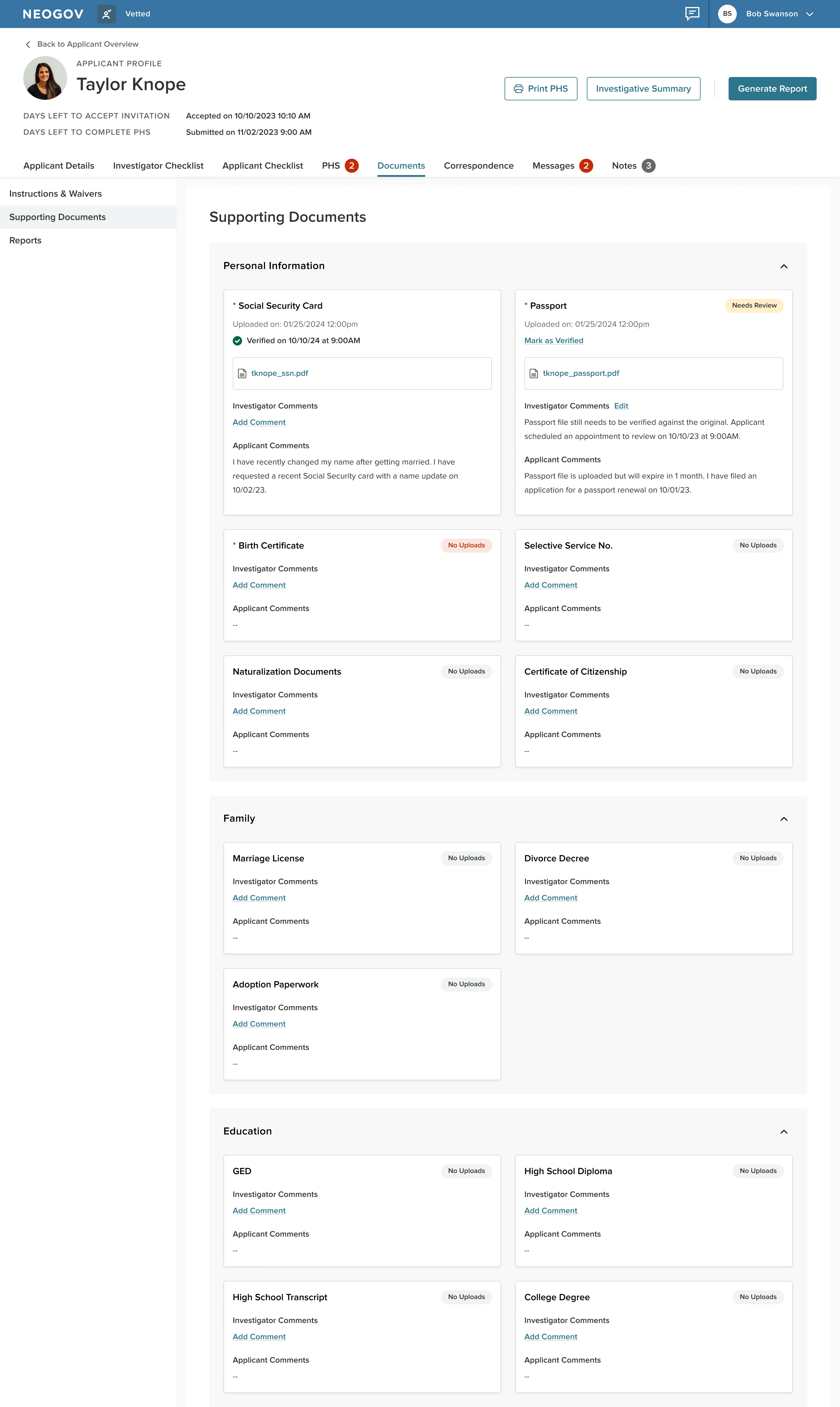The width and height of the screenshot is (840, 1407).
Task: Mark the Passport as Verified
Action: (554, 341)
